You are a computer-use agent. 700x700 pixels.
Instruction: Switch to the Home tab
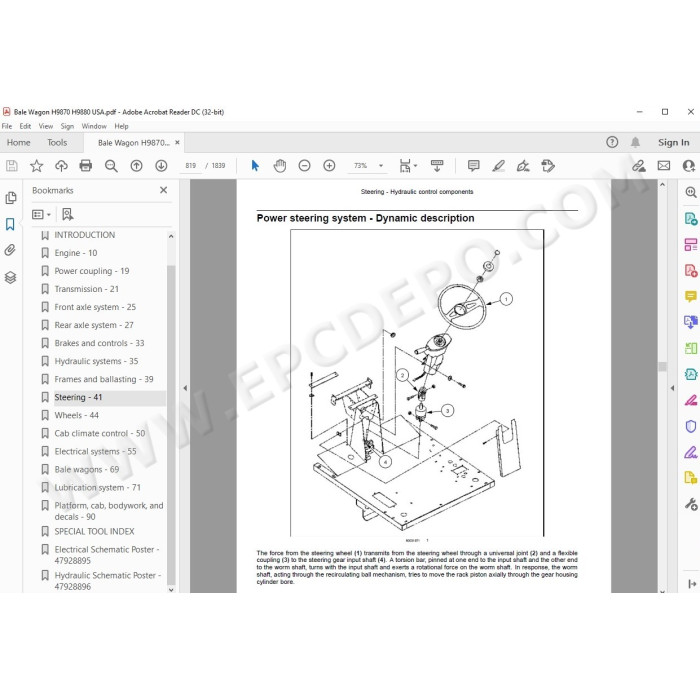point(19,142)
